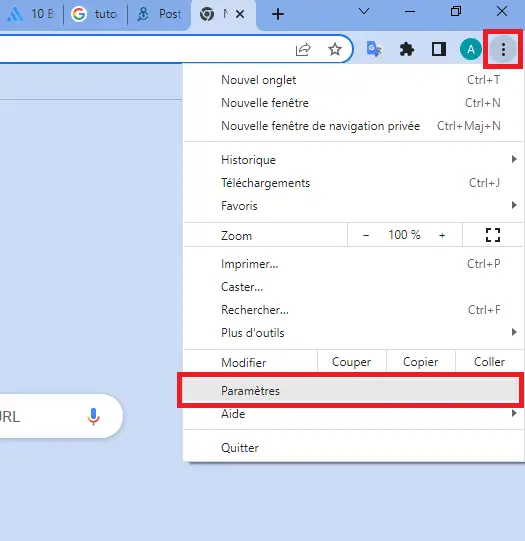The image size is (525, 541).
Task: Enter fullscreen mode icon in Zoom row
Action: tap(493, 235)
